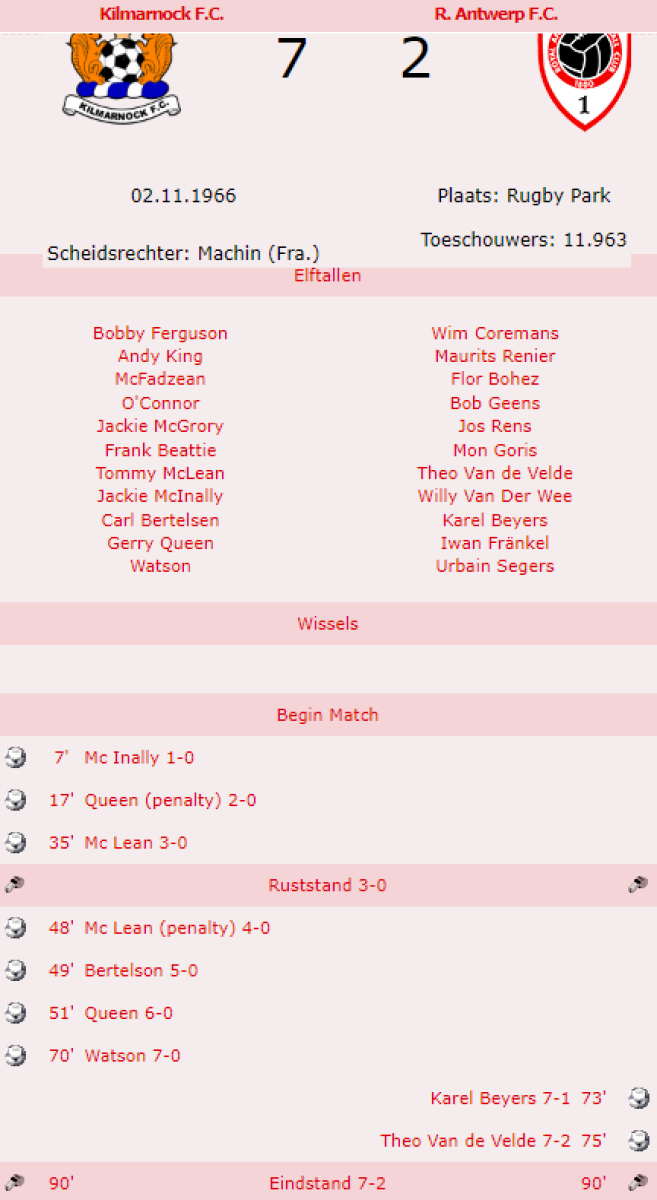
Task: Click the R. Antwerp F.C. club crest
Action: pos(585,80)
